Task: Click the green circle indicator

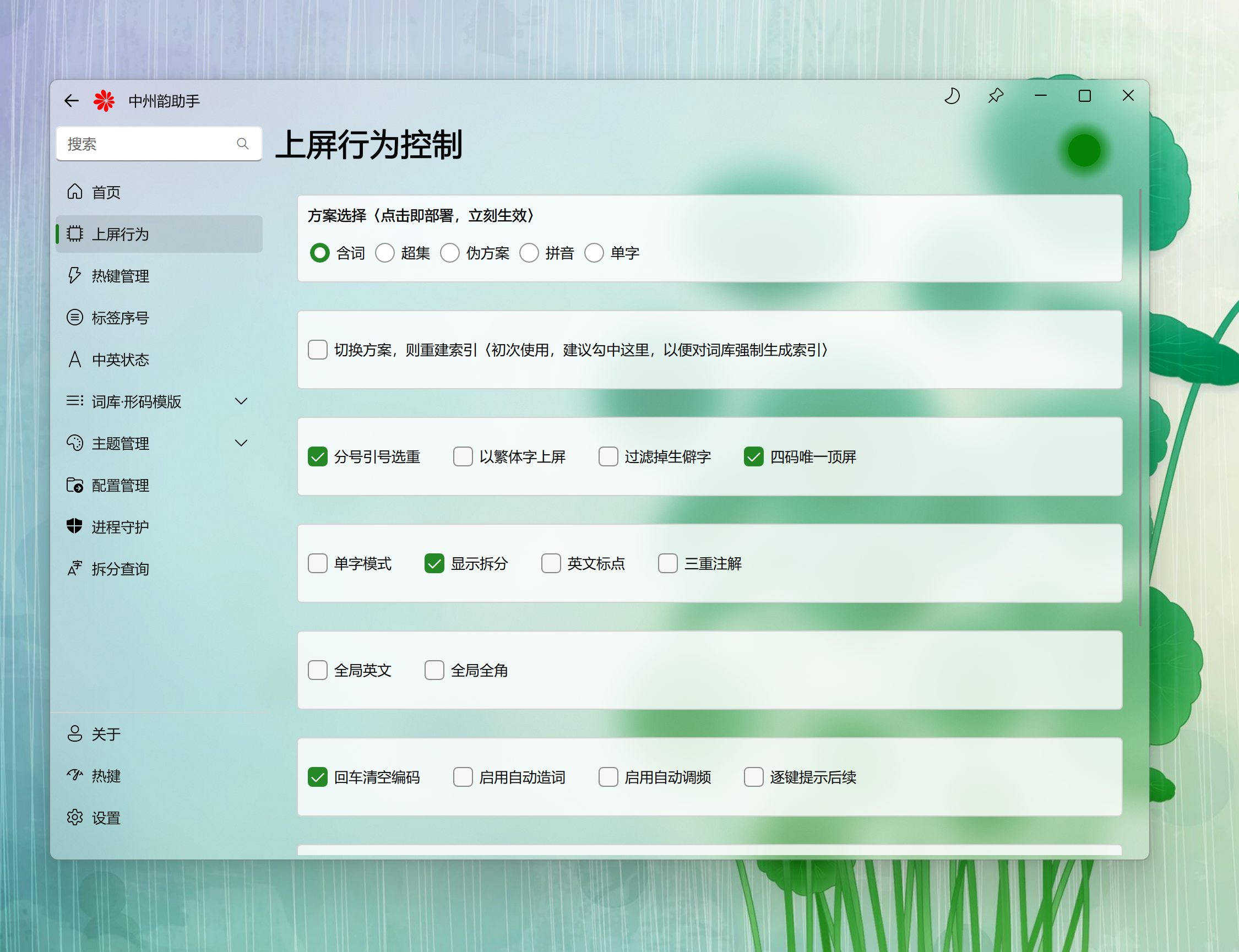Action: (1084, 151)
